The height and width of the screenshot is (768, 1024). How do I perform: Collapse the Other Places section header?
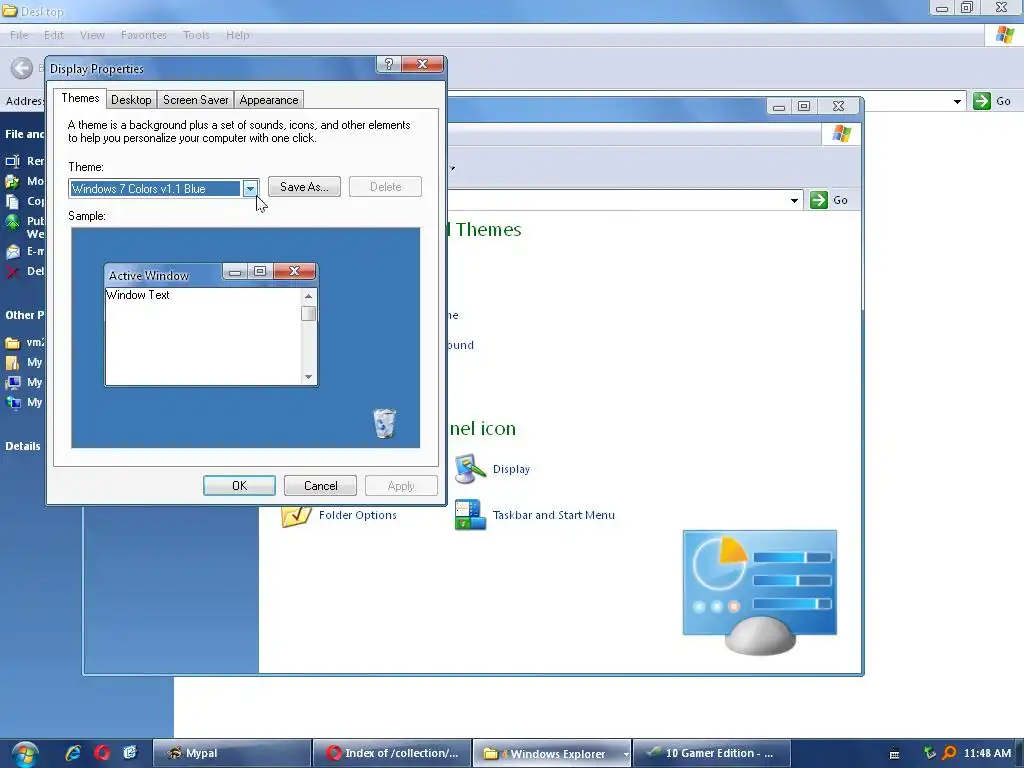[25, 315]
